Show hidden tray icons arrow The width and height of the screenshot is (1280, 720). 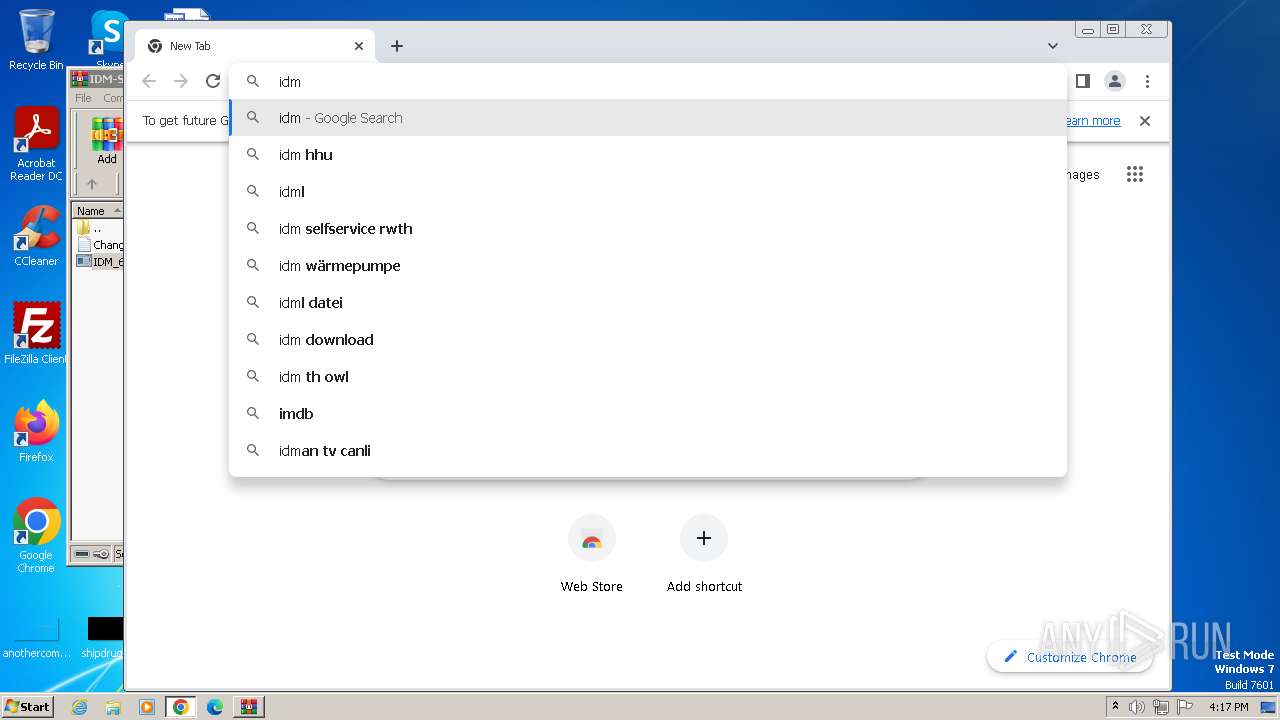coord(1116,707)
